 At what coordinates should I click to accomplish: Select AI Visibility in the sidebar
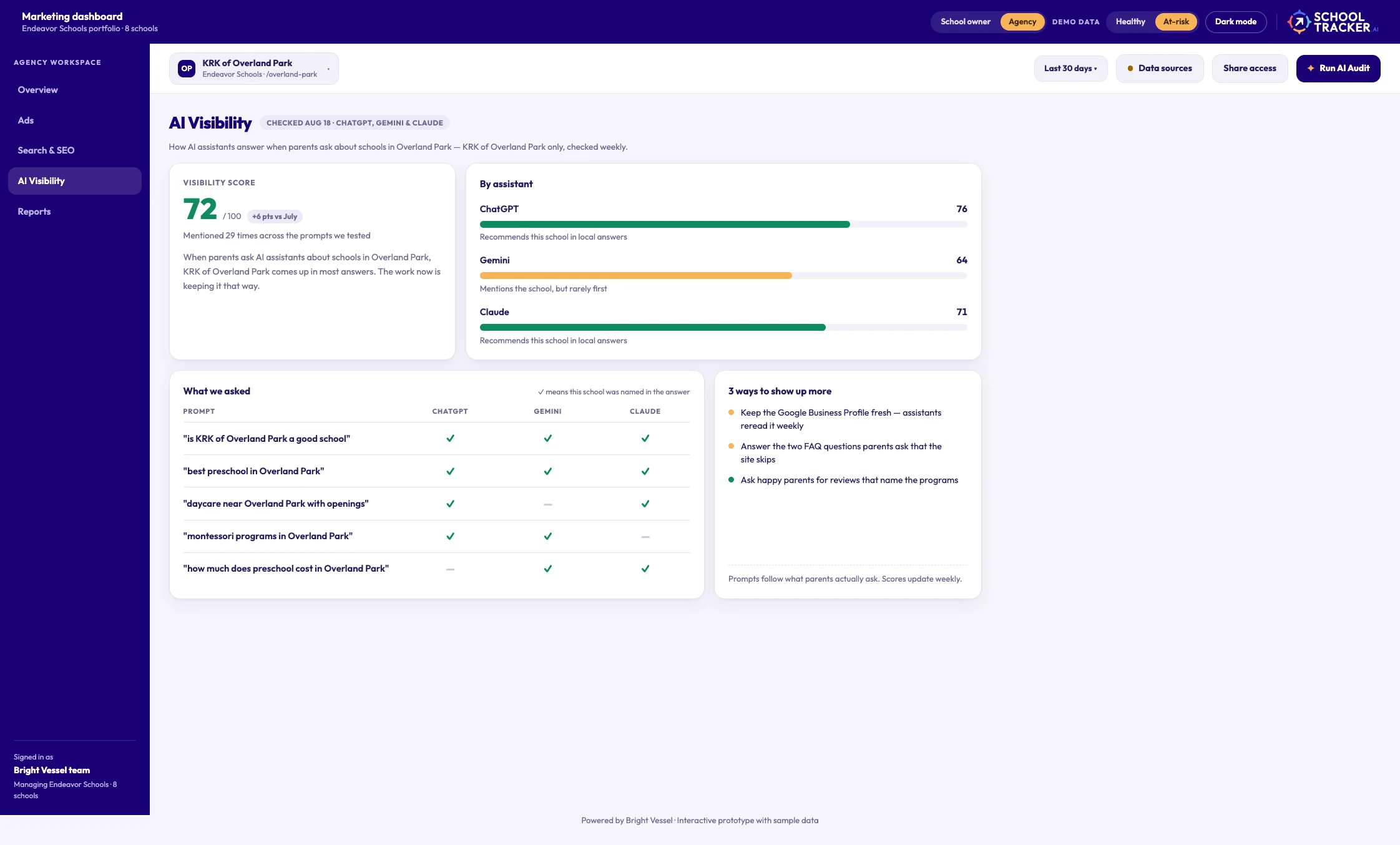tap(75, 181)
